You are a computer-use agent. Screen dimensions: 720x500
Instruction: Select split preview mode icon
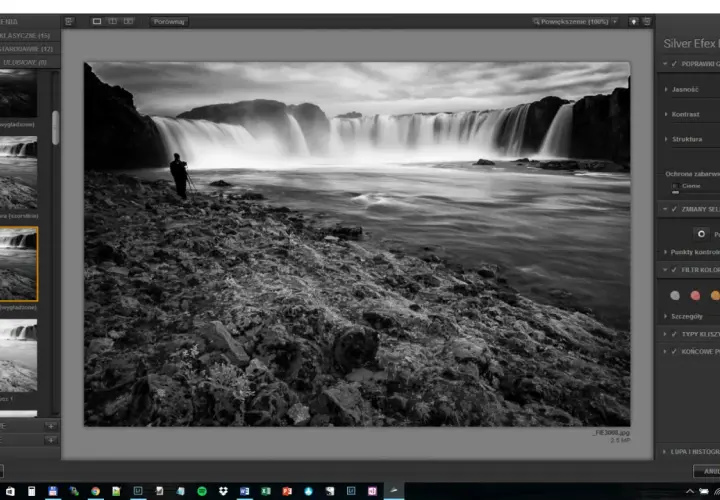click(112, 22)
